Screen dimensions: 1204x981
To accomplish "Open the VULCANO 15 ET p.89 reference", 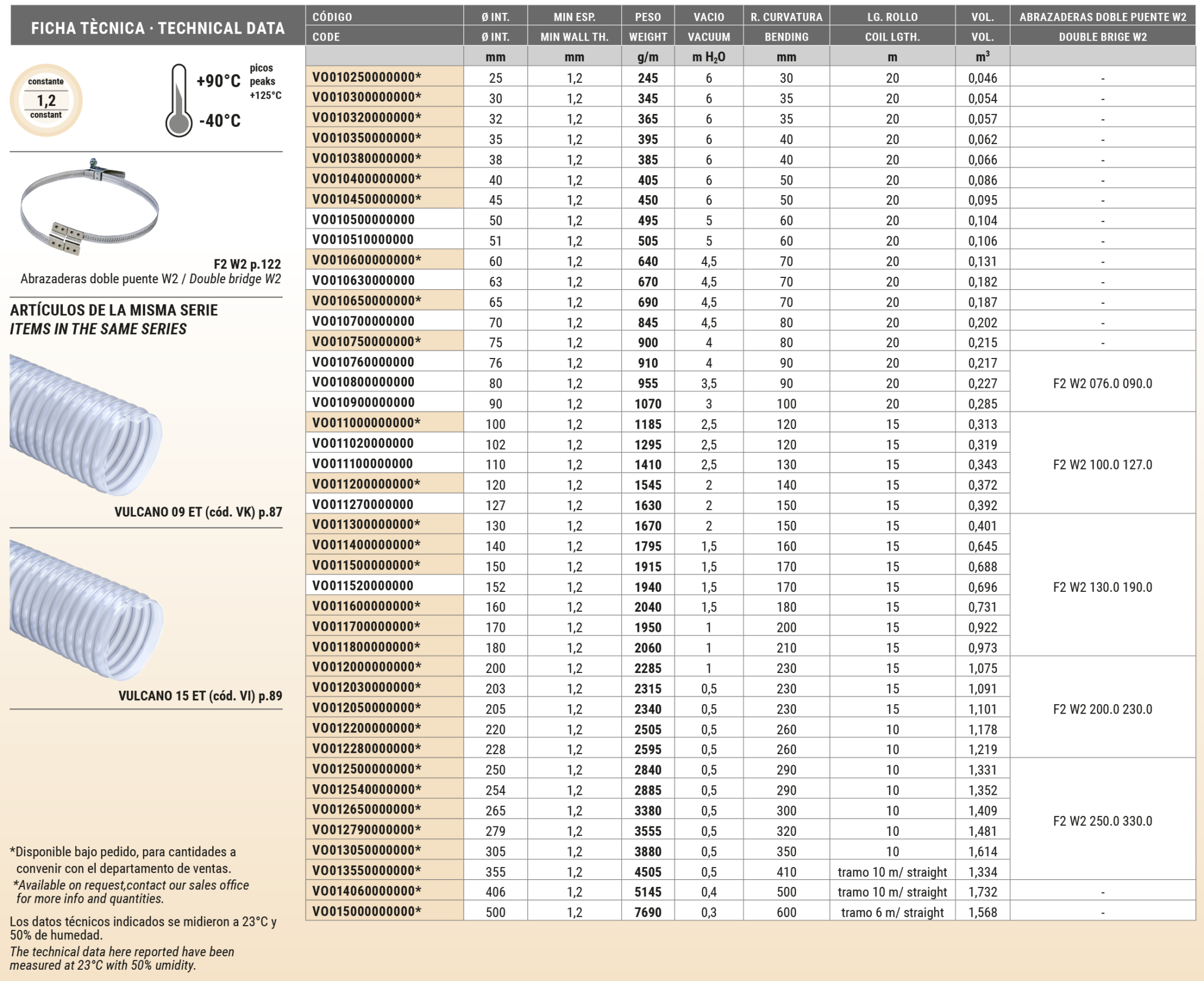I will [x=200, y=696].
